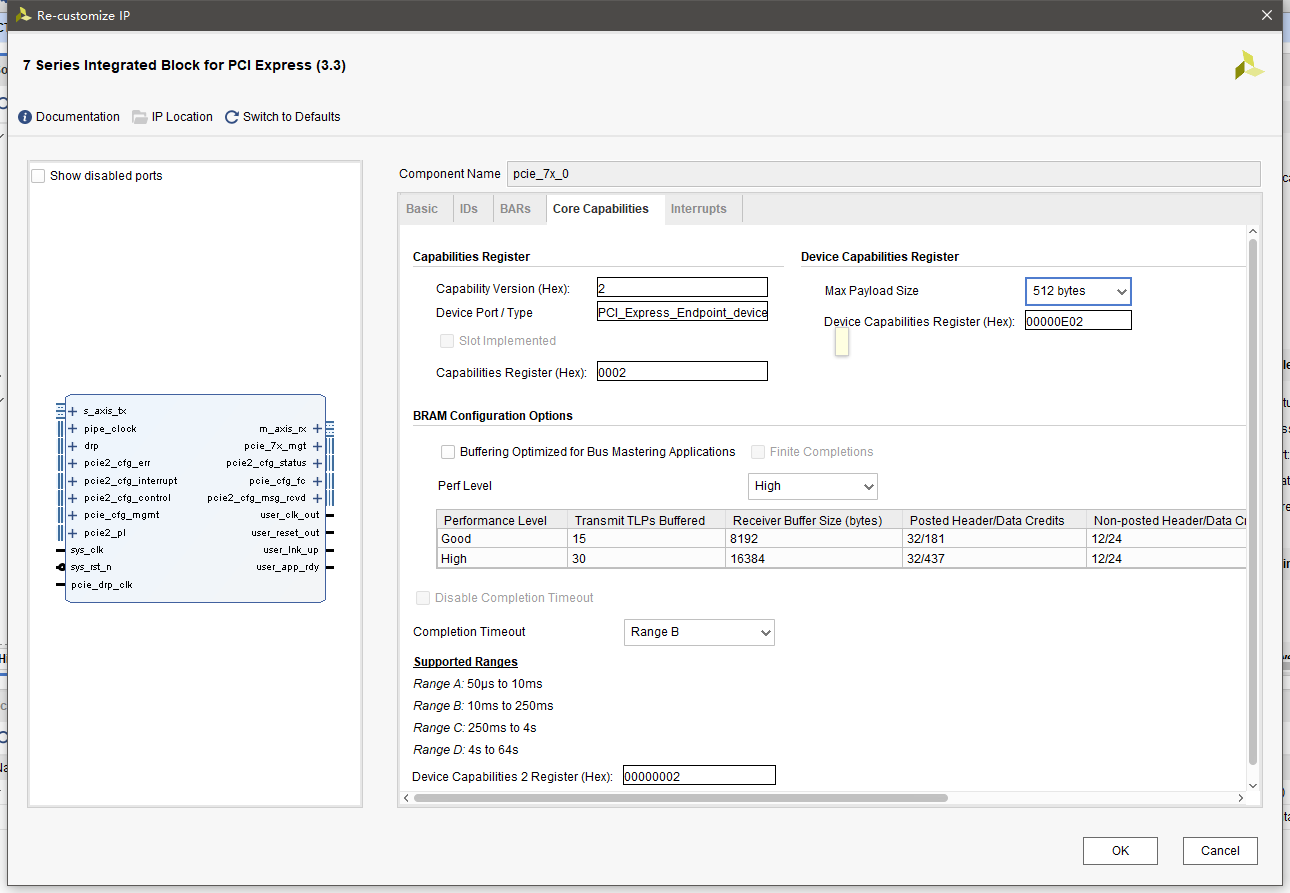Click the Cancel button
The height and width of the screenshot is (893, 1290).
tap(1220, 851)
